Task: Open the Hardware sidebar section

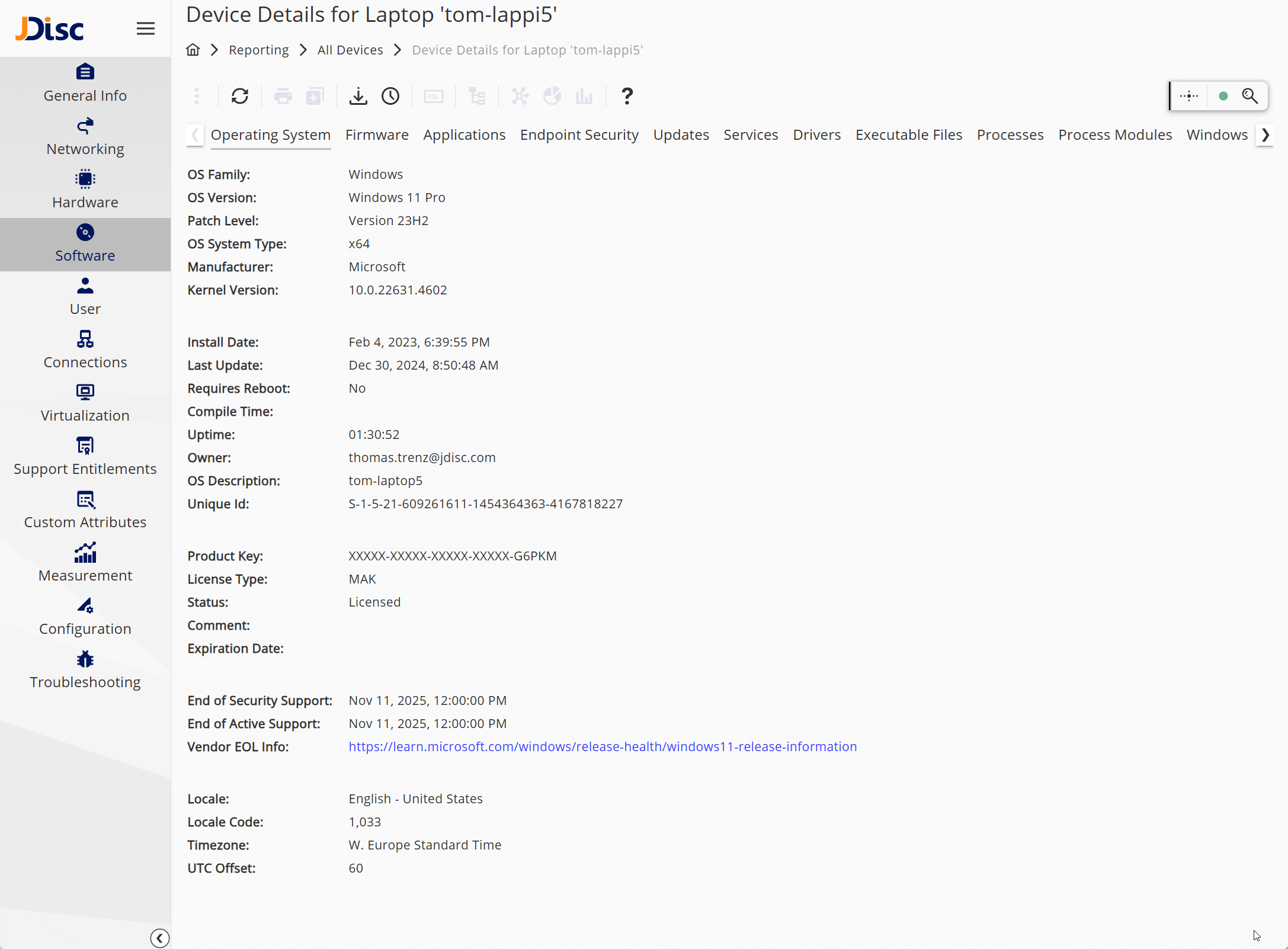Action: click(85, 190)
